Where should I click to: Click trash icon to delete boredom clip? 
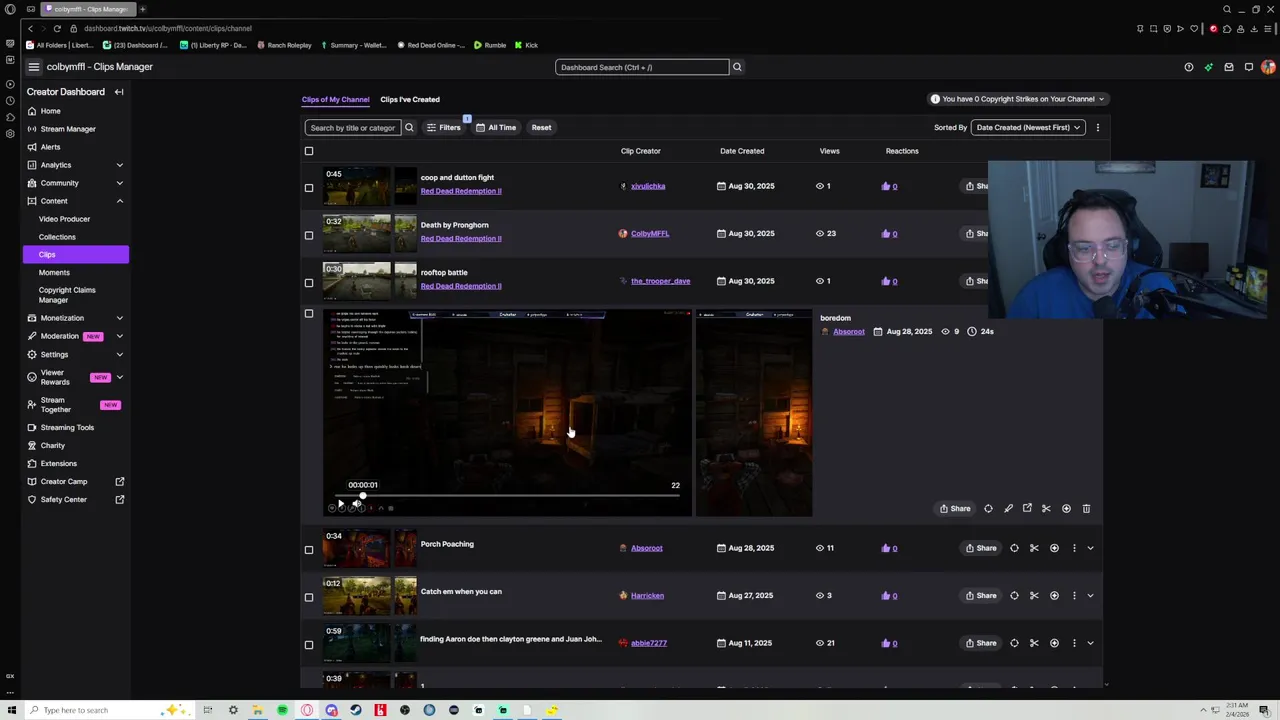(x=1086, y=508)
